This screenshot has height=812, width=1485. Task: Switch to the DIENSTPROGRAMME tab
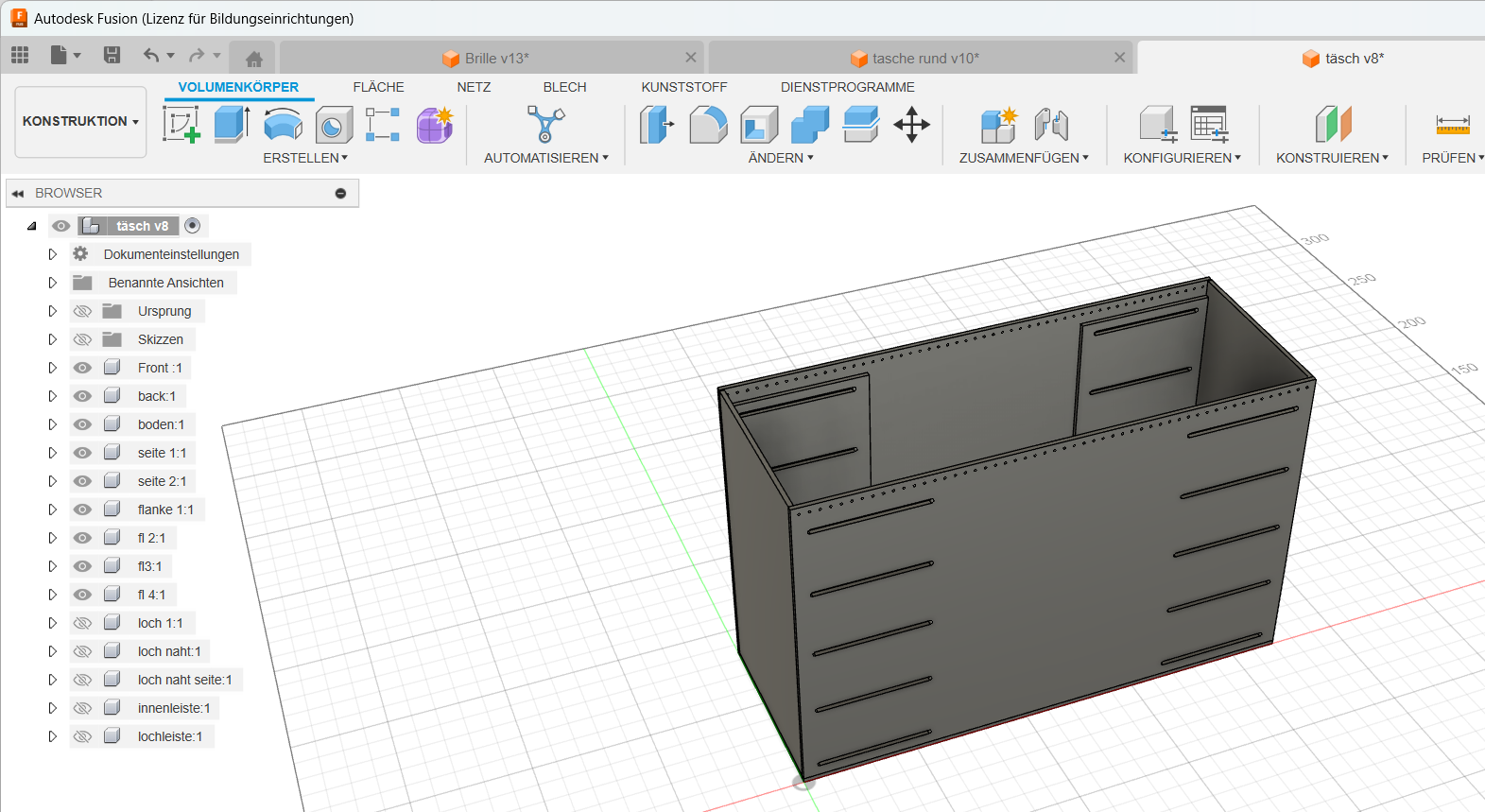tap(847, 87)
